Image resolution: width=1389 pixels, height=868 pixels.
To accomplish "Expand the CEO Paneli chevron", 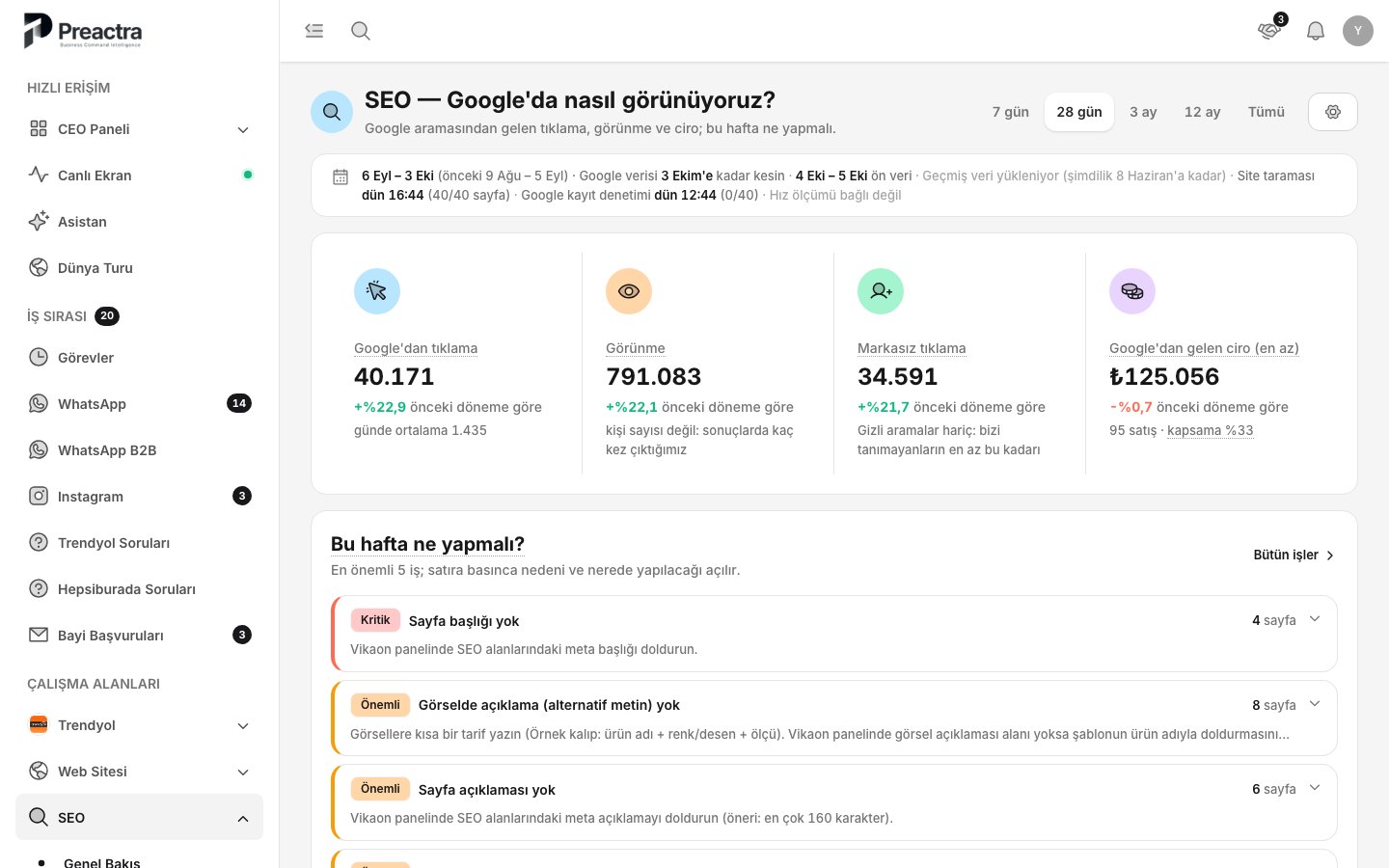I will tap(243, 130).
